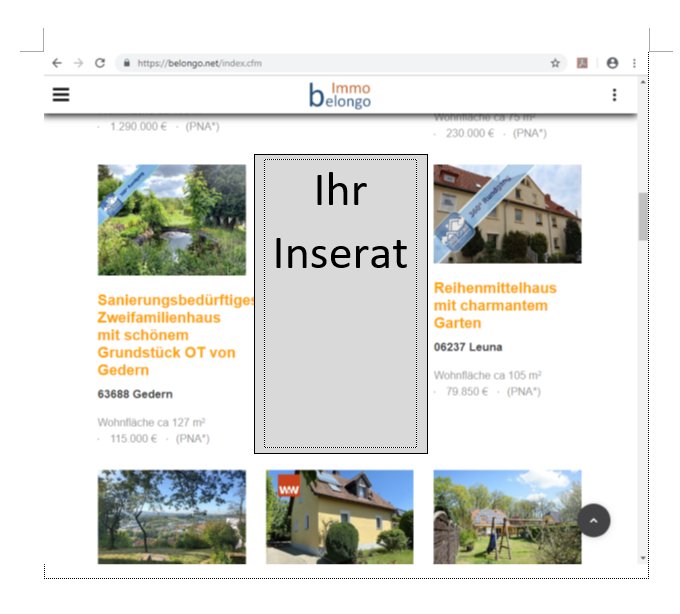Image resolution: width=680 pixels, height=614 pixels.
Task: Click the scroll-to-top round button
Action: (594, 520)
